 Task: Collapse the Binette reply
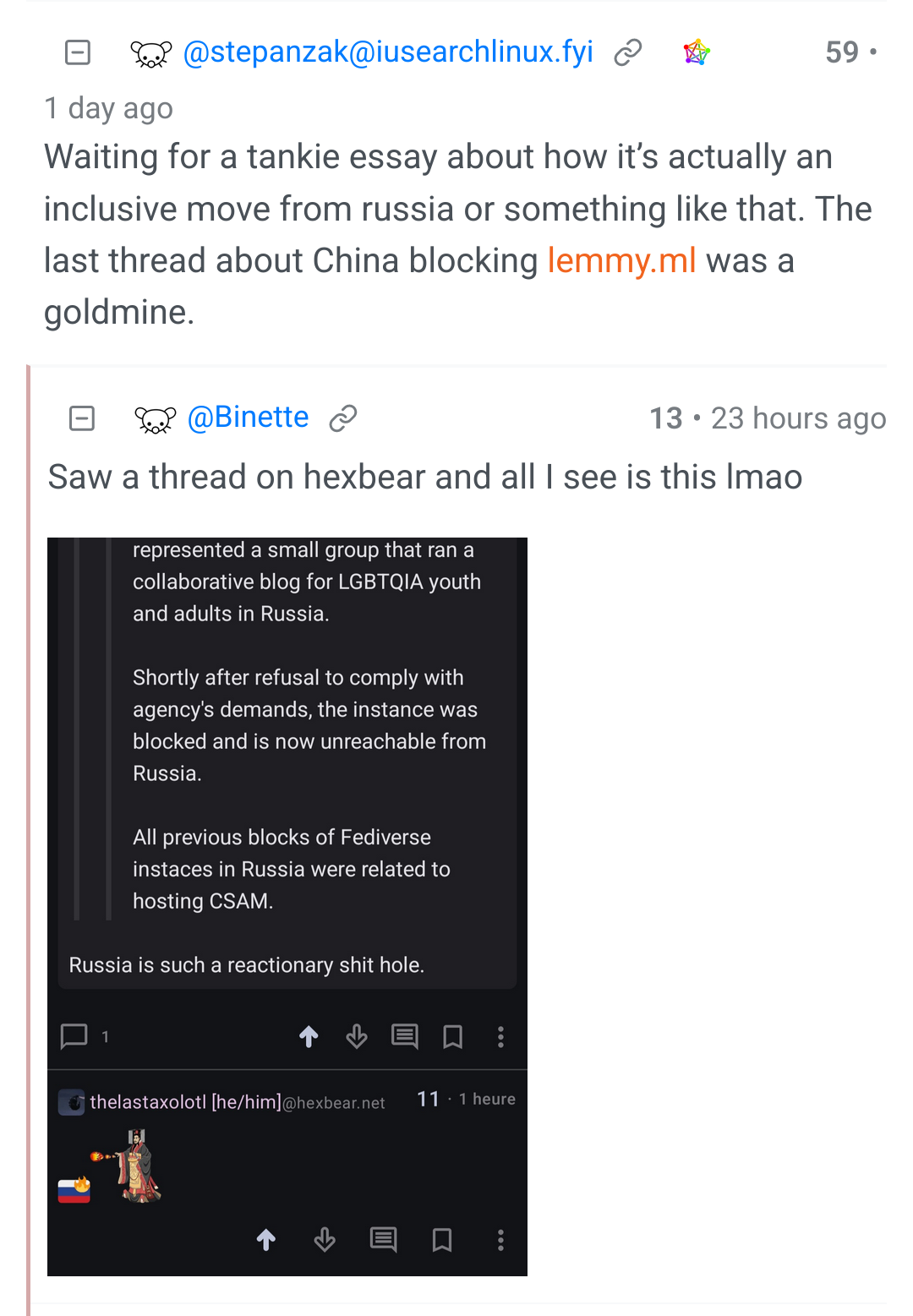[x=81, y=418]
